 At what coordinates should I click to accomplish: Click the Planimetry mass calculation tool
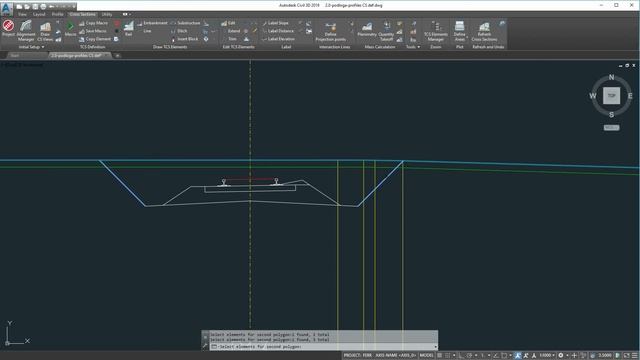click(x=367, y=29)
